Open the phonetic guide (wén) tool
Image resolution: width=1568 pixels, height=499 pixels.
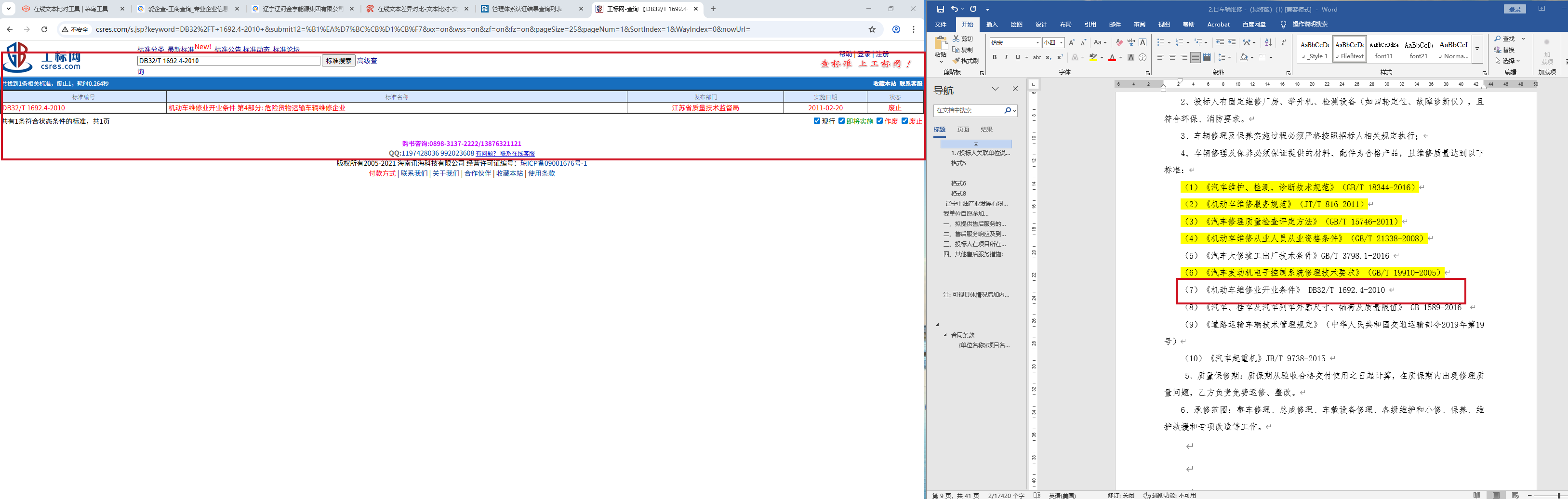click(1131, 42)
